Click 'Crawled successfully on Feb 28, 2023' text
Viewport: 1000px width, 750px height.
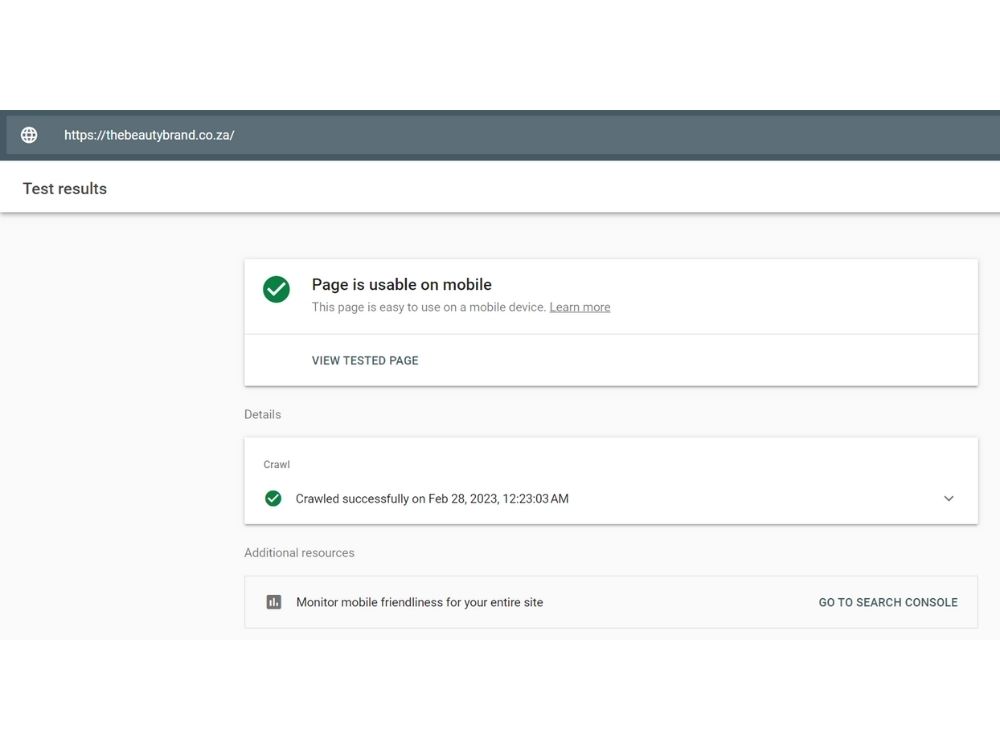click(432, 499)
